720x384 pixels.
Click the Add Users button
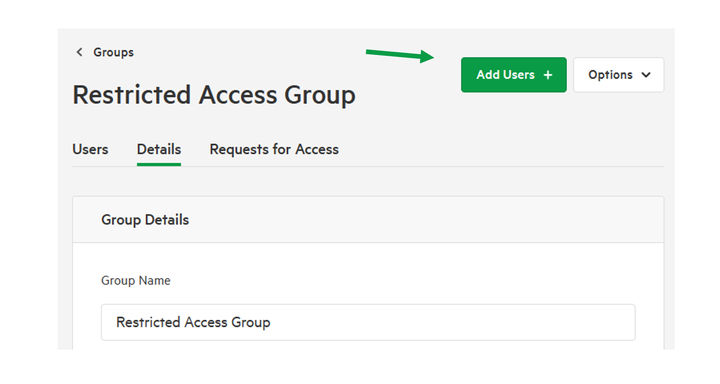514,75
